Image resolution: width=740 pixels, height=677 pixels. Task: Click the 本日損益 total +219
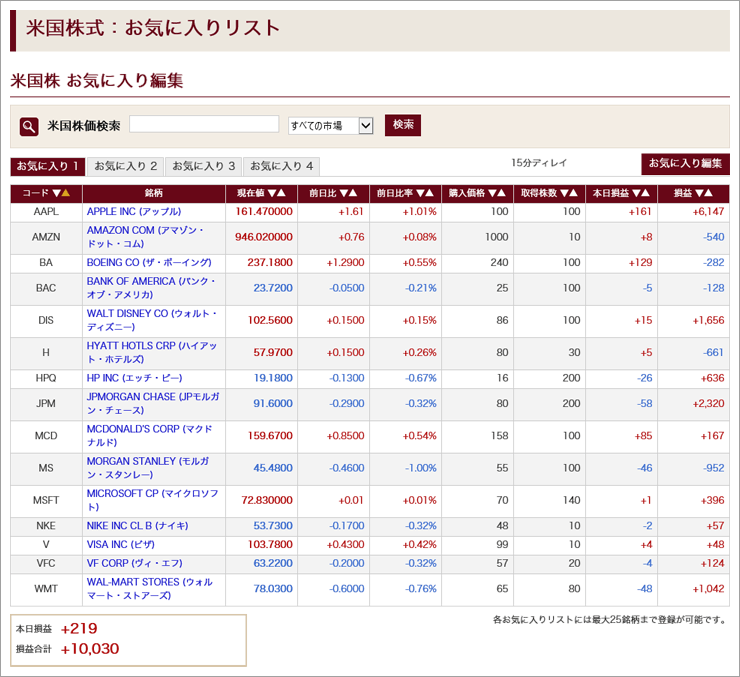click(x=79, y=628)
